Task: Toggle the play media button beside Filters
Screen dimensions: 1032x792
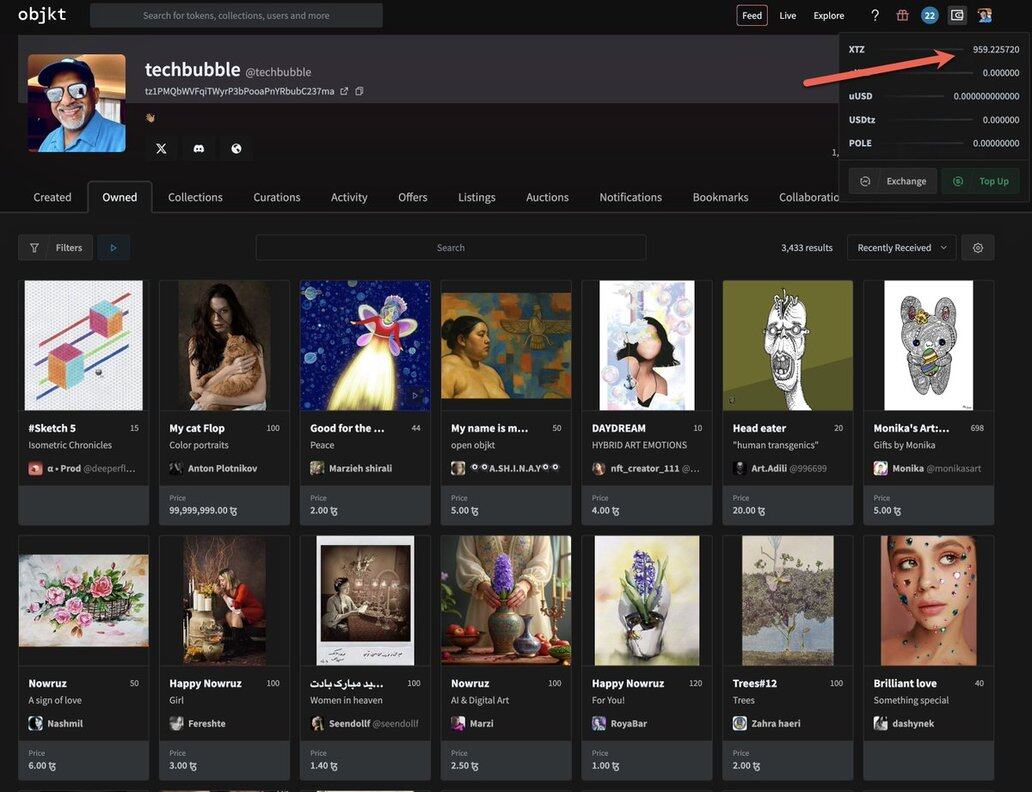Action: [113, 248]
